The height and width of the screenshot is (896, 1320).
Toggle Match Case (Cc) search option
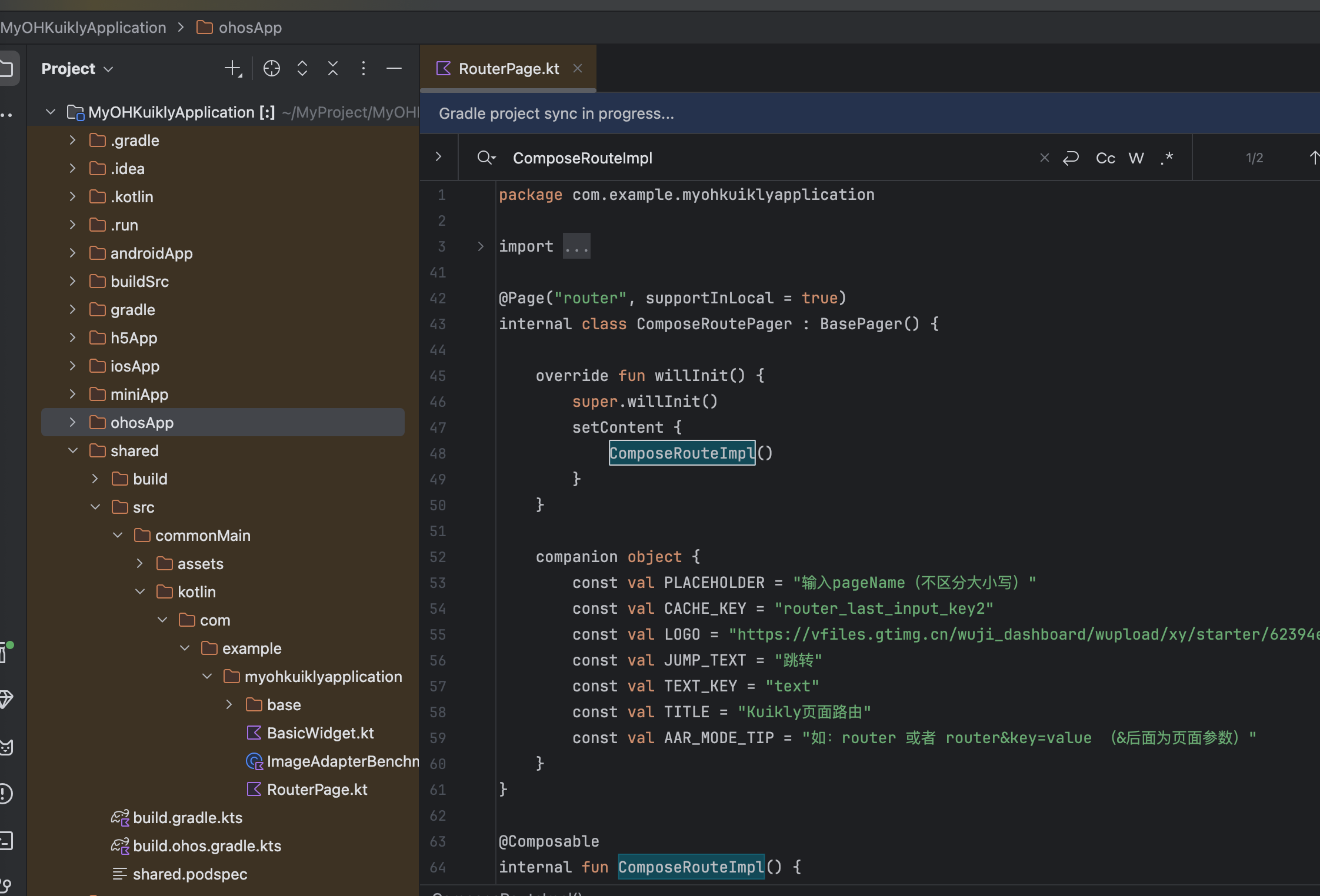pyautogui.click(x=1105, y=158)
